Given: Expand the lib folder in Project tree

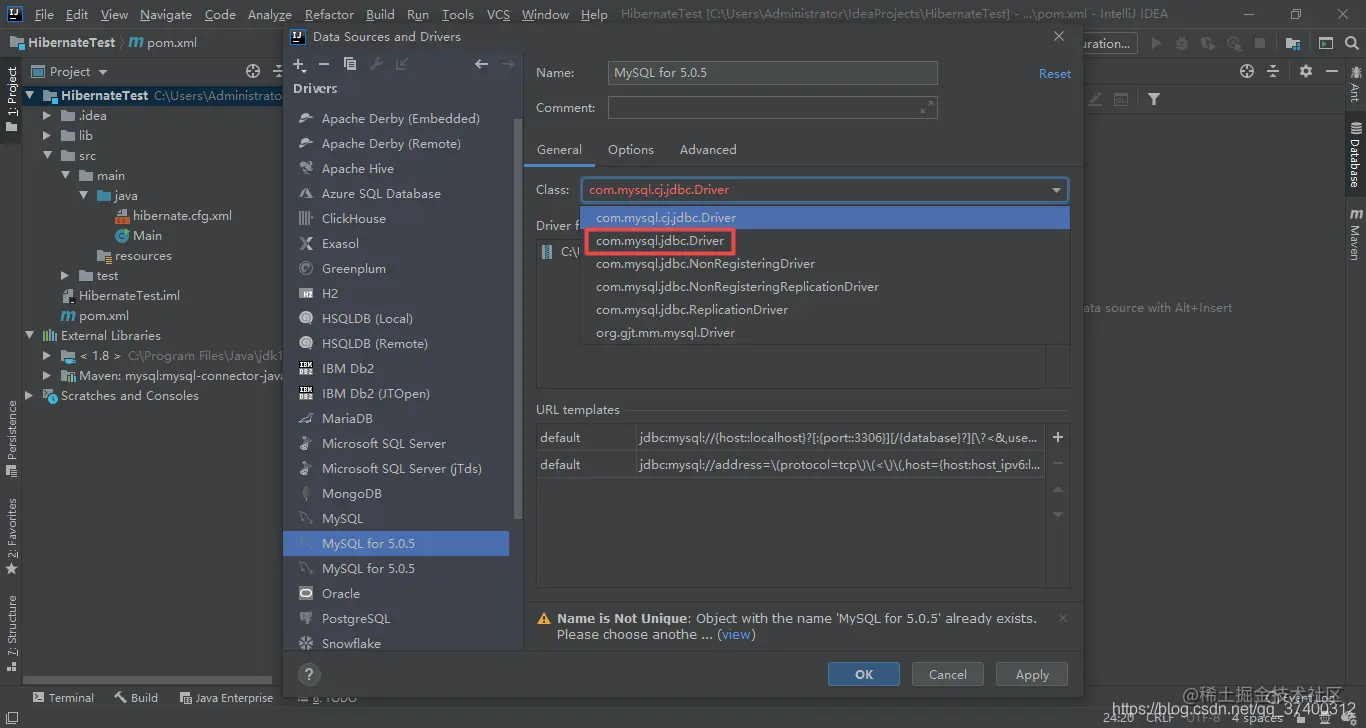Looking at the screenshot, I should [47, 135].
